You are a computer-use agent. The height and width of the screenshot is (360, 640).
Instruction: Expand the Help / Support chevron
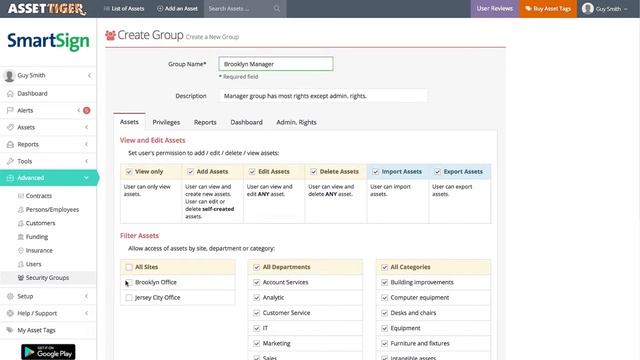[x=87, y=313]
